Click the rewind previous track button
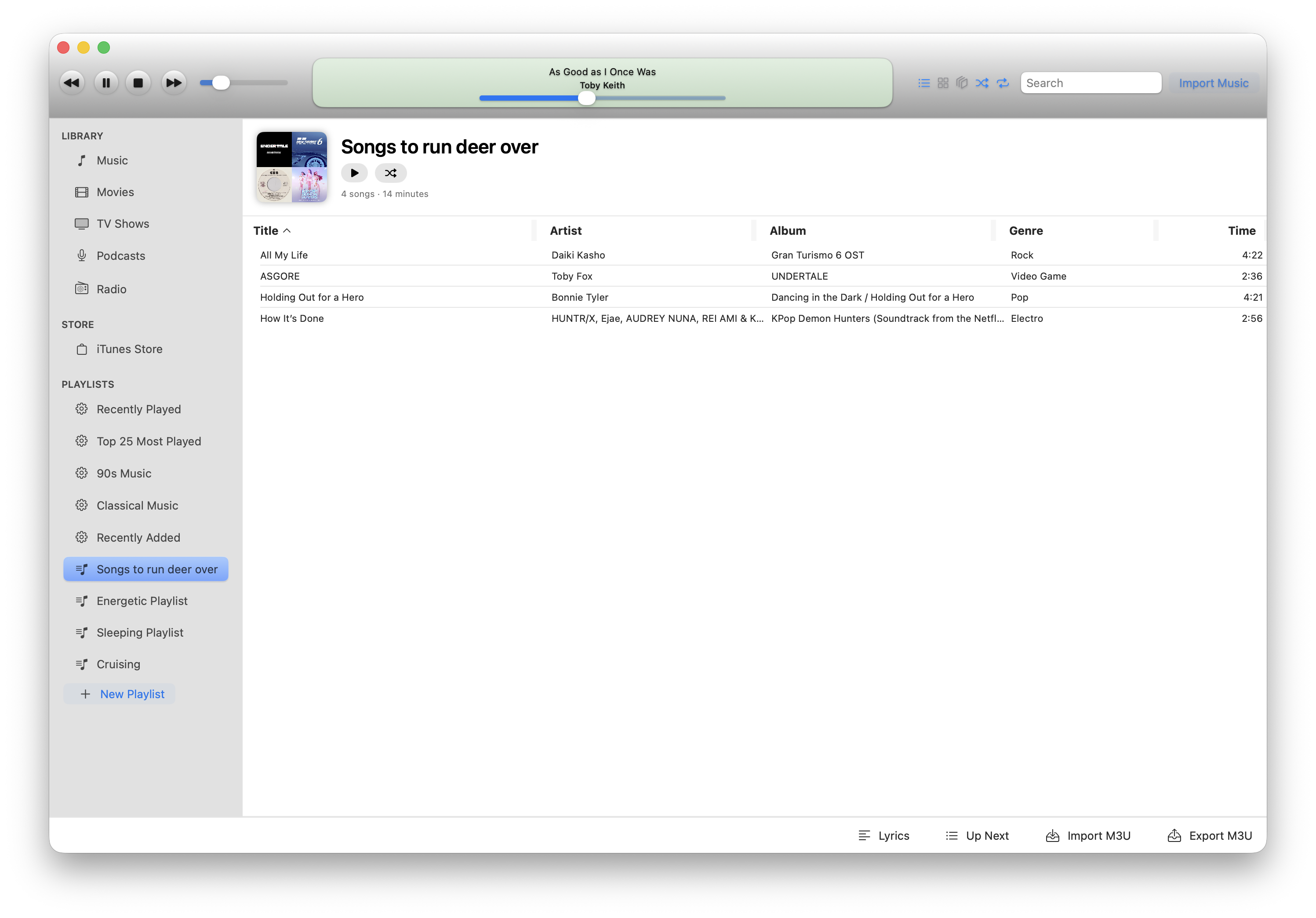Screen dimensions: 1316x918 click(72, 83)
